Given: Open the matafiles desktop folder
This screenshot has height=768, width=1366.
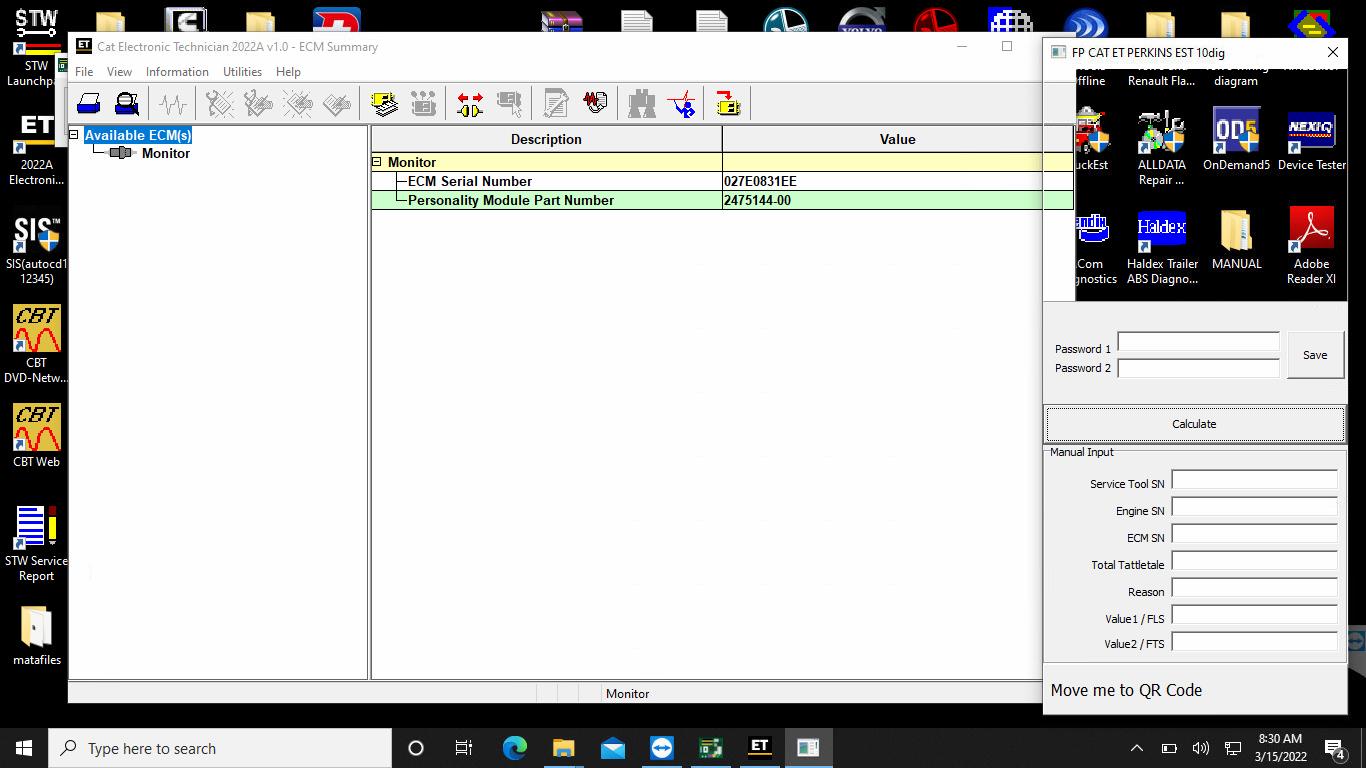Looking at the screenshot, I should point(36,635).
